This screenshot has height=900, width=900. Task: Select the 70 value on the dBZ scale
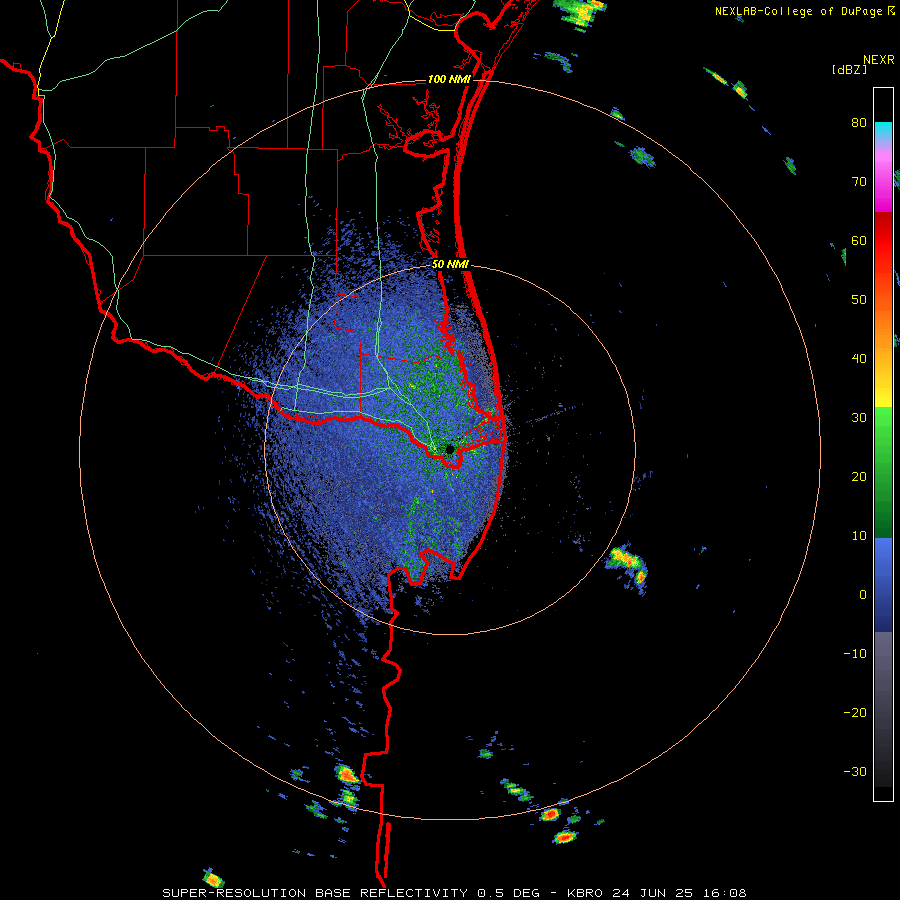tap(859, 182)
